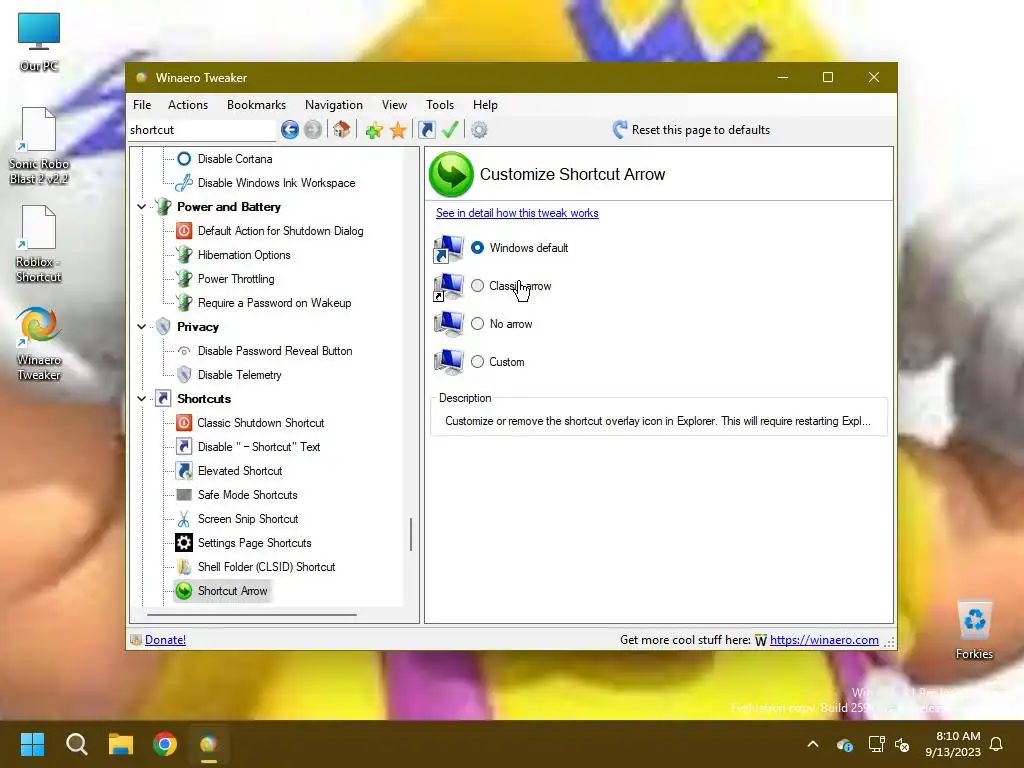Screen dimensions: 1024x768
Task: Open See in detail how this tweak works link
Action: 517,213
